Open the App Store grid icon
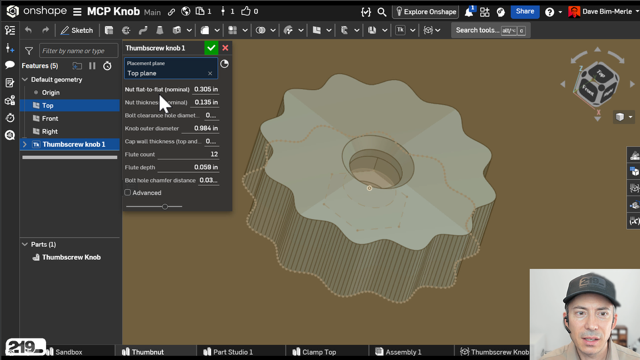The width and height of the screenshot is (640, 360). click(x=484, y=12)
